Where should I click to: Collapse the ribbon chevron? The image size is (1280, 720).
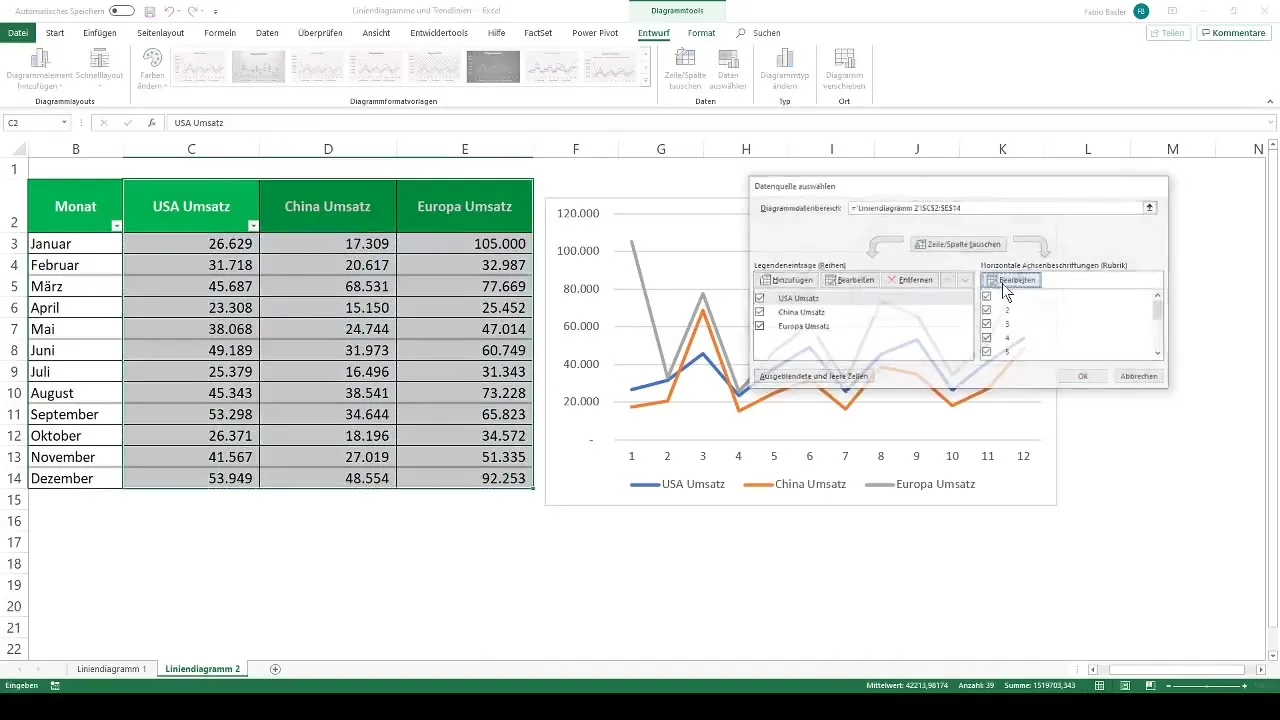coord(1270,101)
